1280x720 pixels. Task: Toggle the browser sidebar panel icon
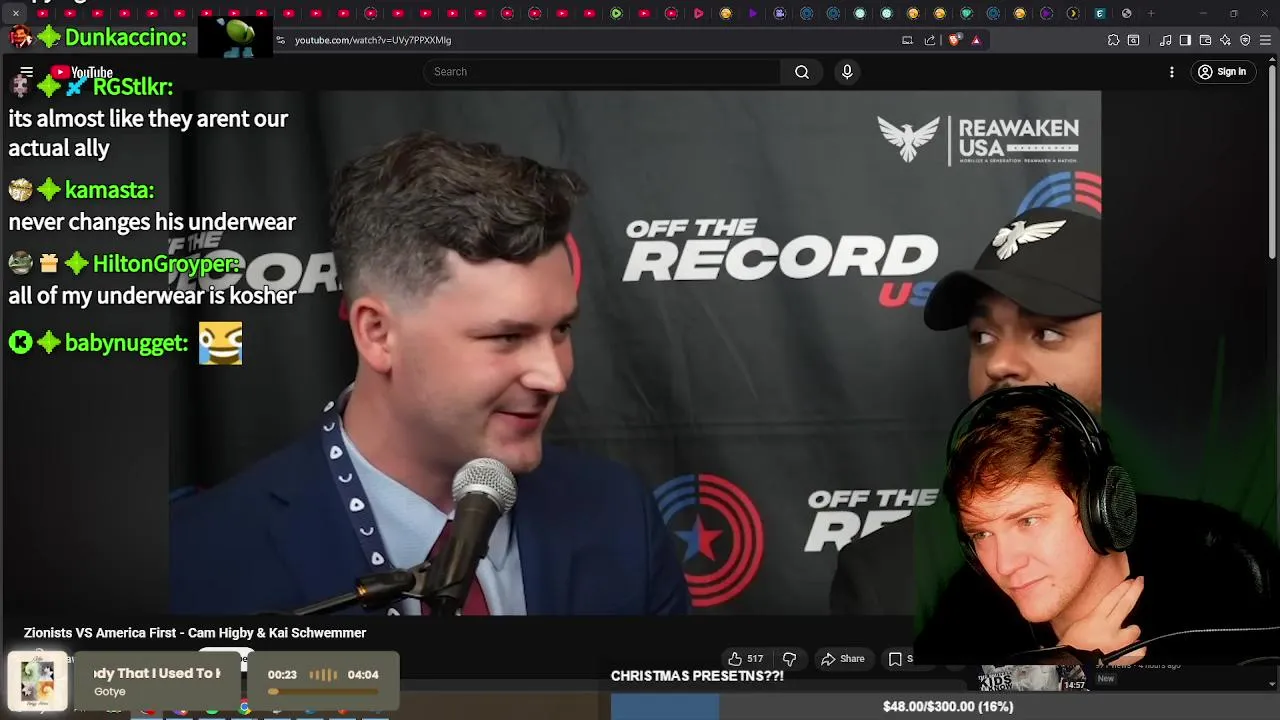coord(1185,40)
